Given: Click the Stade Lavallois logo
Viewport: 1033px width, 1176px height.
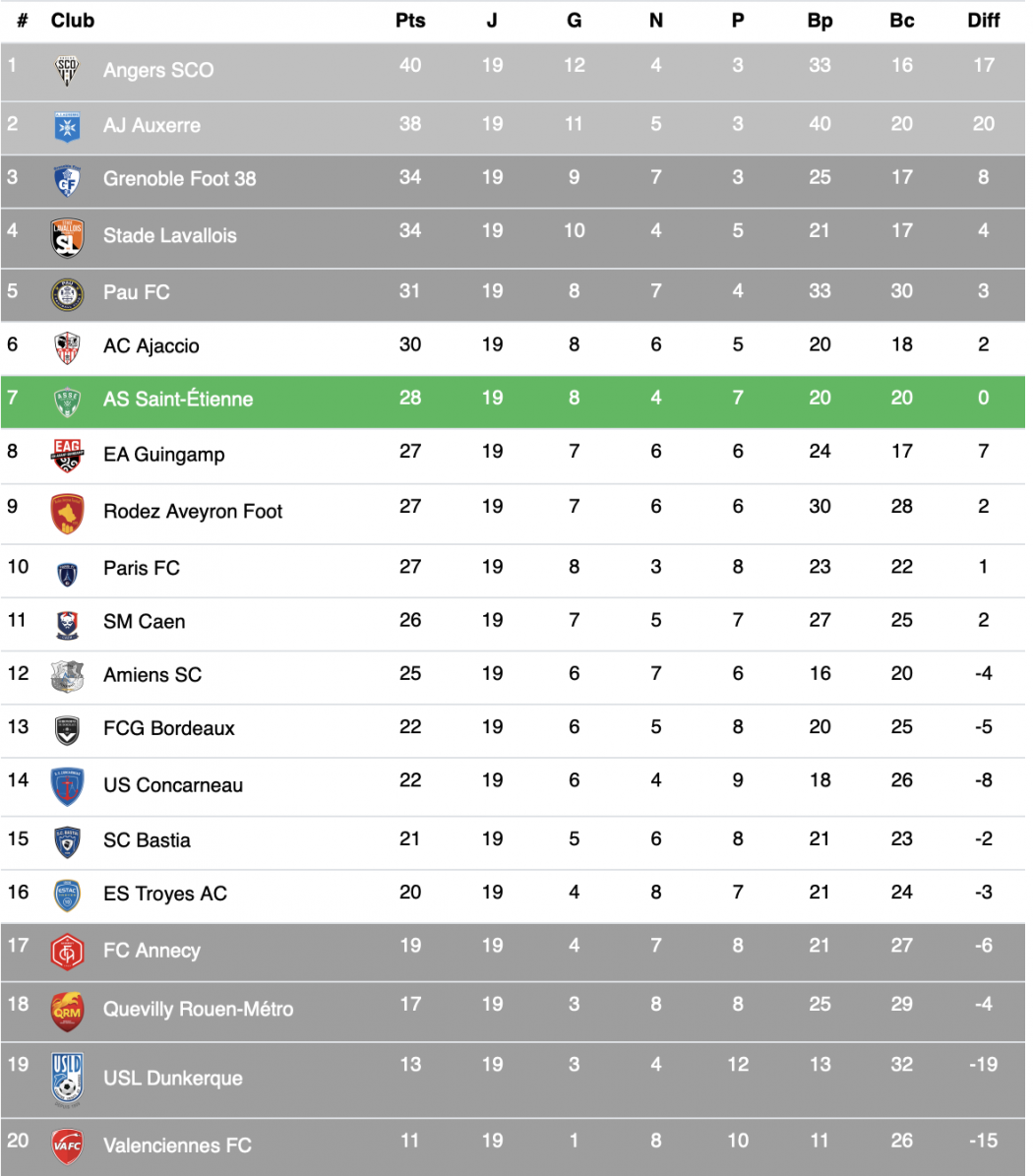Looking at the screenshot, I should click(x=67, y=236).
